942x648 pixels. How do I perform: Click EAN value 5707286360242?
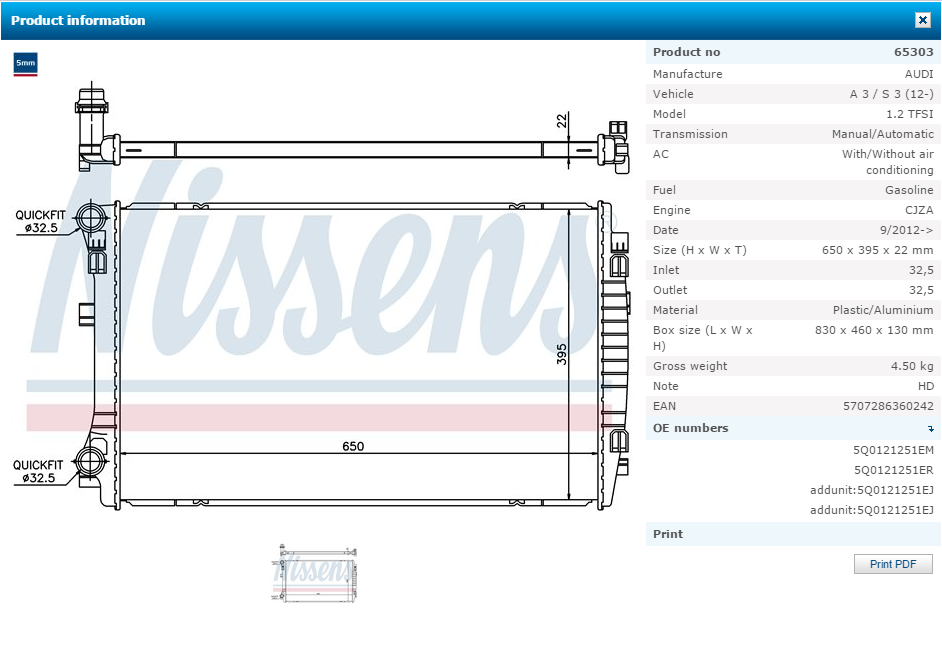pyautogui.click(x=888, y=406)
